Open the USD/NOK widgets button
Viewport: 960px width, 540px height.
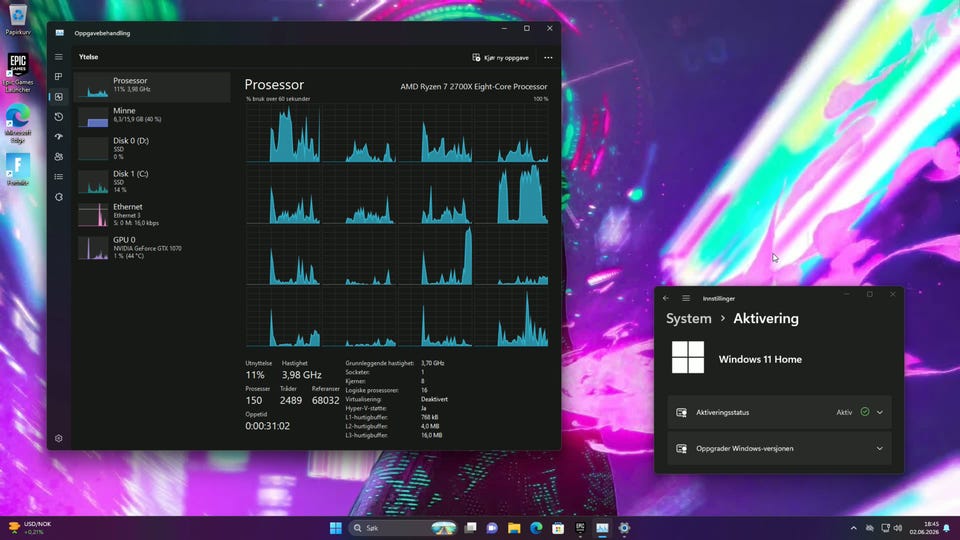point(29,528)
